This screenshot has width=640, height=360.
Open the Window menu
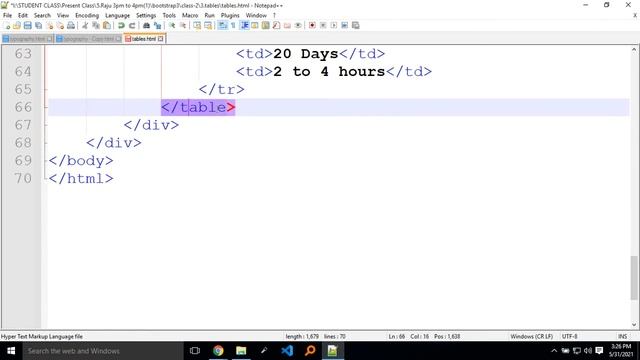coord(256,15)
